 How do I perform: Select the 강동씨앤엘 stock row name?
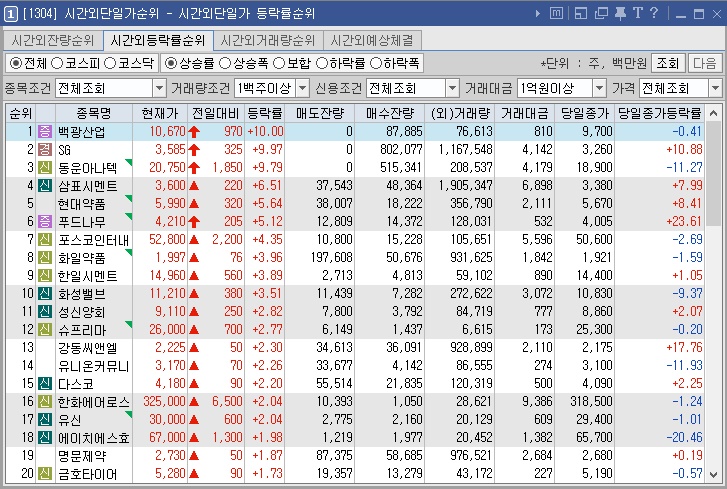88,348
